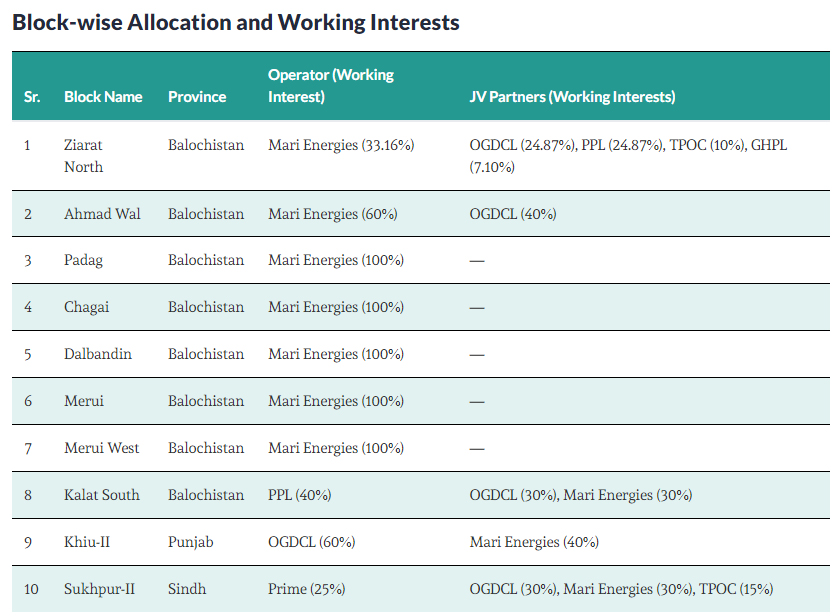
Task: Select the Block Name column header
Action: (103, 97)
